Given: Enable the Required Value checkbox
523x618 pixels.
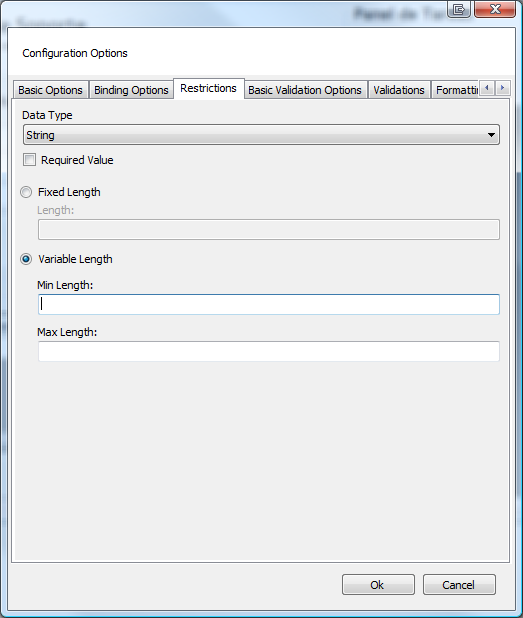Looking at the screenshot, I should 29,160.
